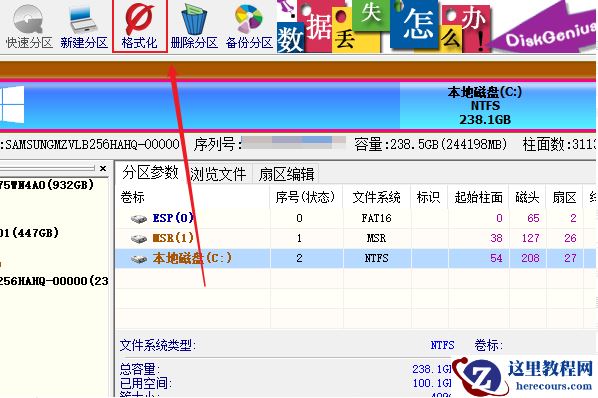Click the SAMSUNGMZVLB256HAHQ-00000 model text
Screen dimensions: 598x398
pos(92,144)
